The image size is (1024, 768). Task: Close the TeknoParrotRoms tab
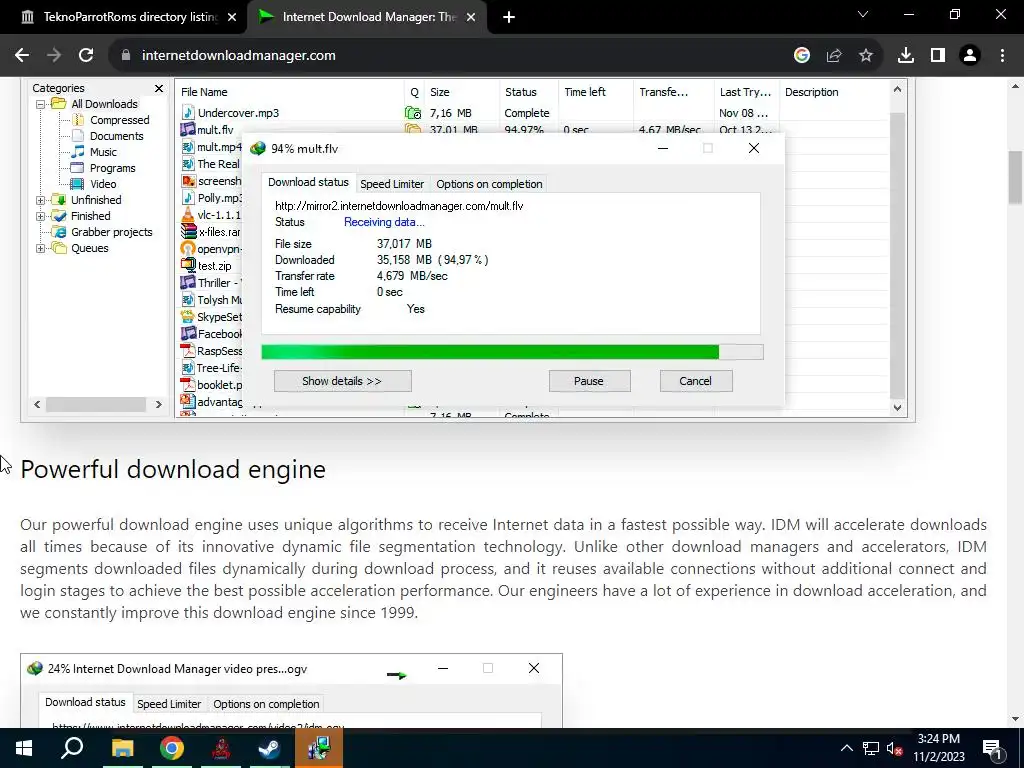coord(232,17)
